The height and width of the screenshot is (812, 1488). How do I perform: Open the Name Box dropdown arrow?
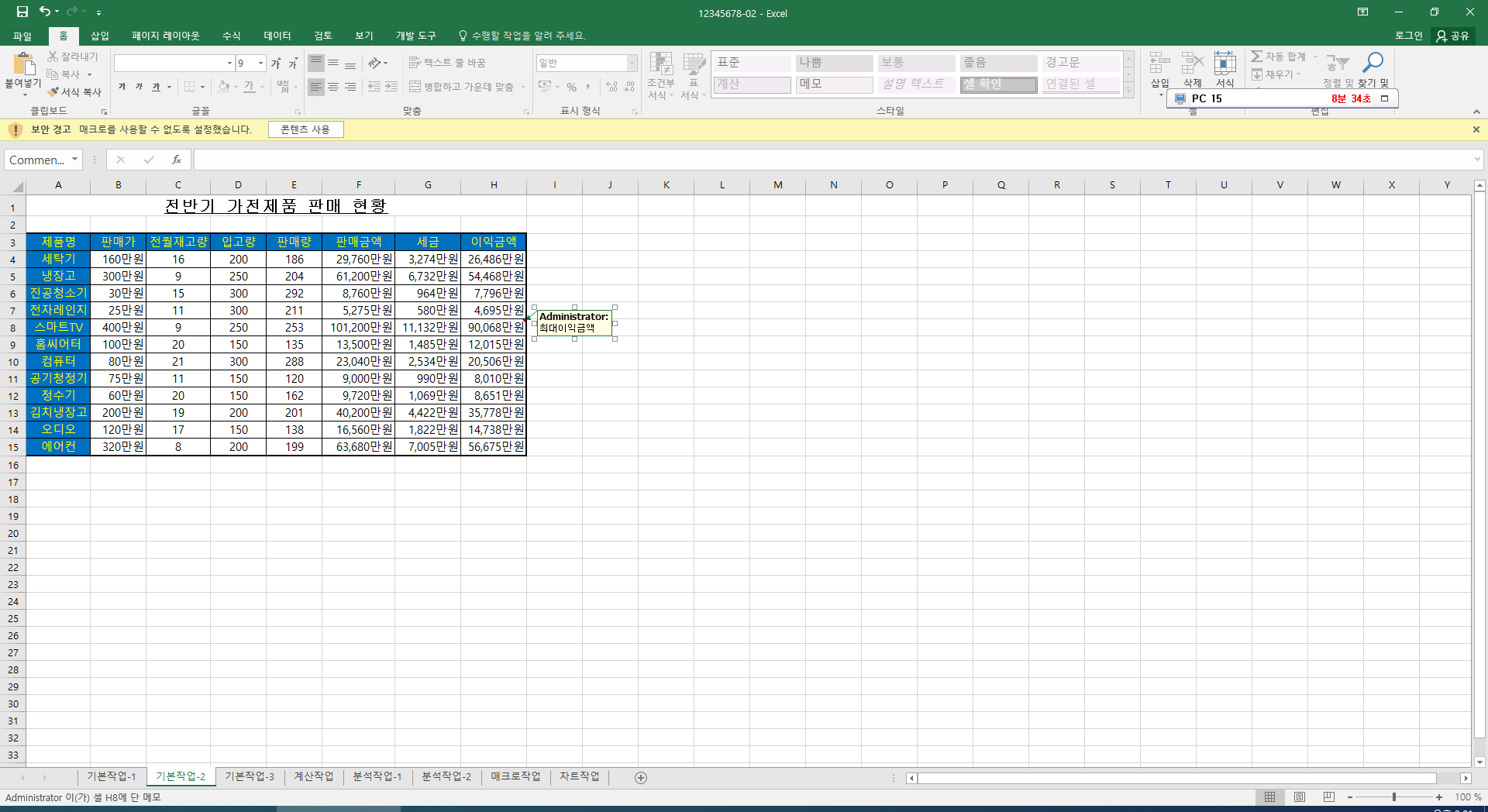click(75, 160)
